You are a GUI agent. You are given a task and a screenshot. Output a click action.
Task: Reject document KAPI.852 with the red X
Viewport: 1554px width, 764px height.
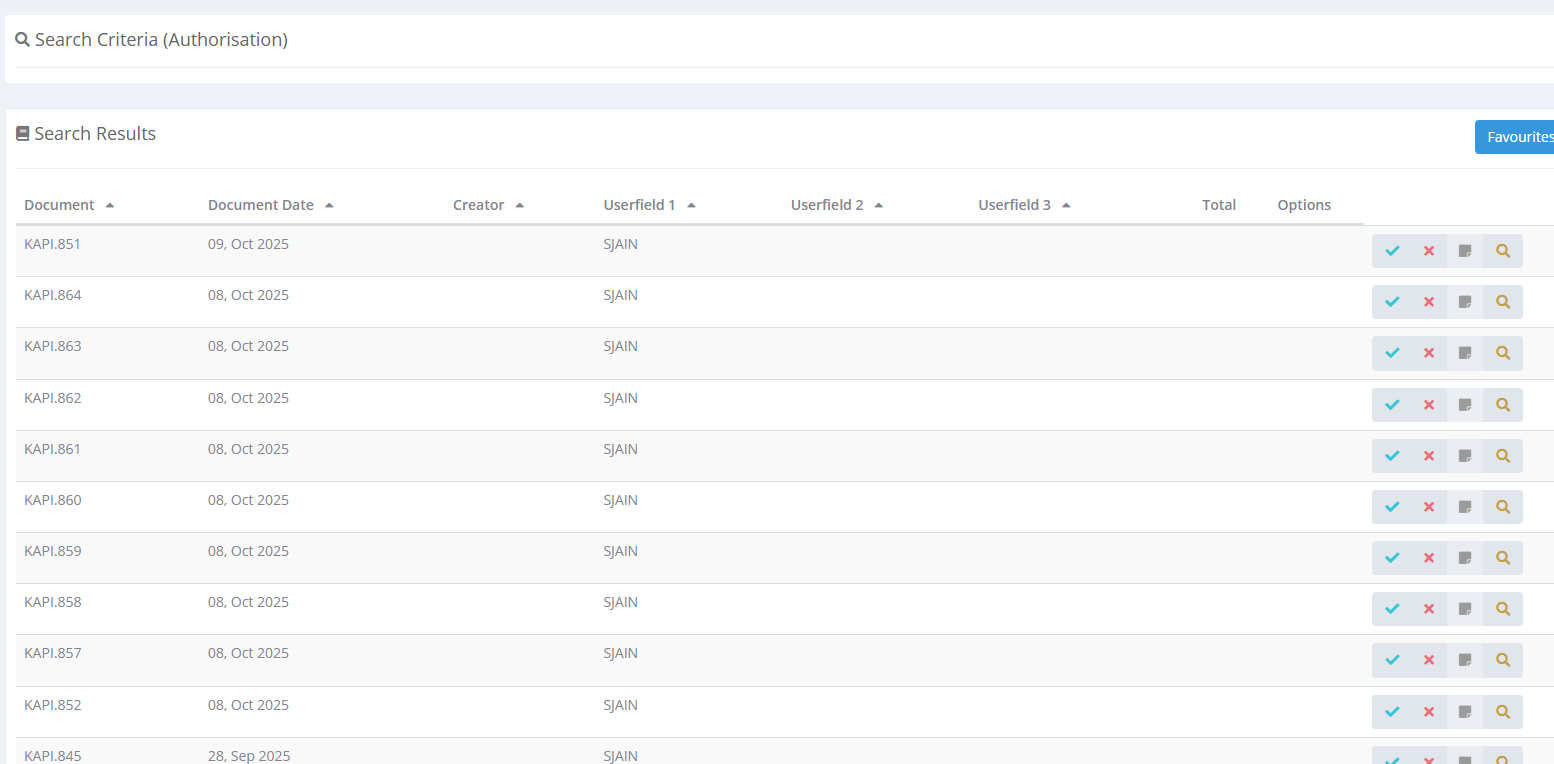1428,712
